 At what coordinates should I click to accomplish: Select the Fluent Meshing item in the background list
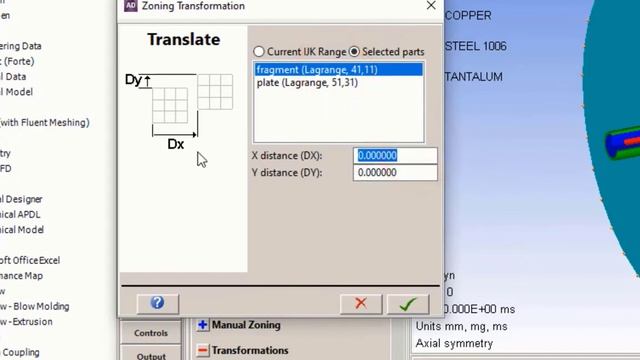click(x=44, y=122)
